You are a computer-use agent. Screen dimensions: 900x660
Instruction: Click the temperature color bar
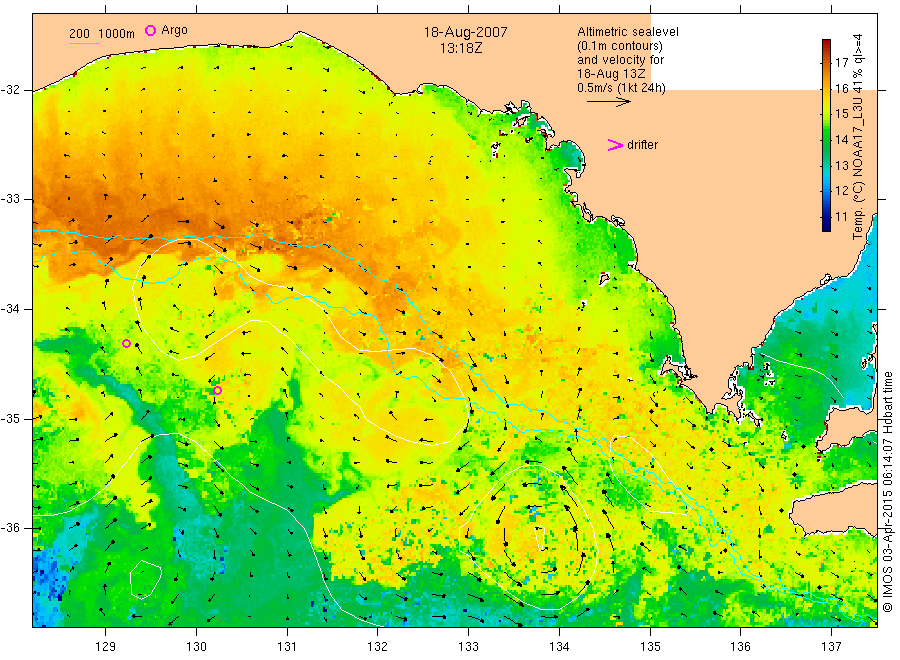[x=826, y=135]
